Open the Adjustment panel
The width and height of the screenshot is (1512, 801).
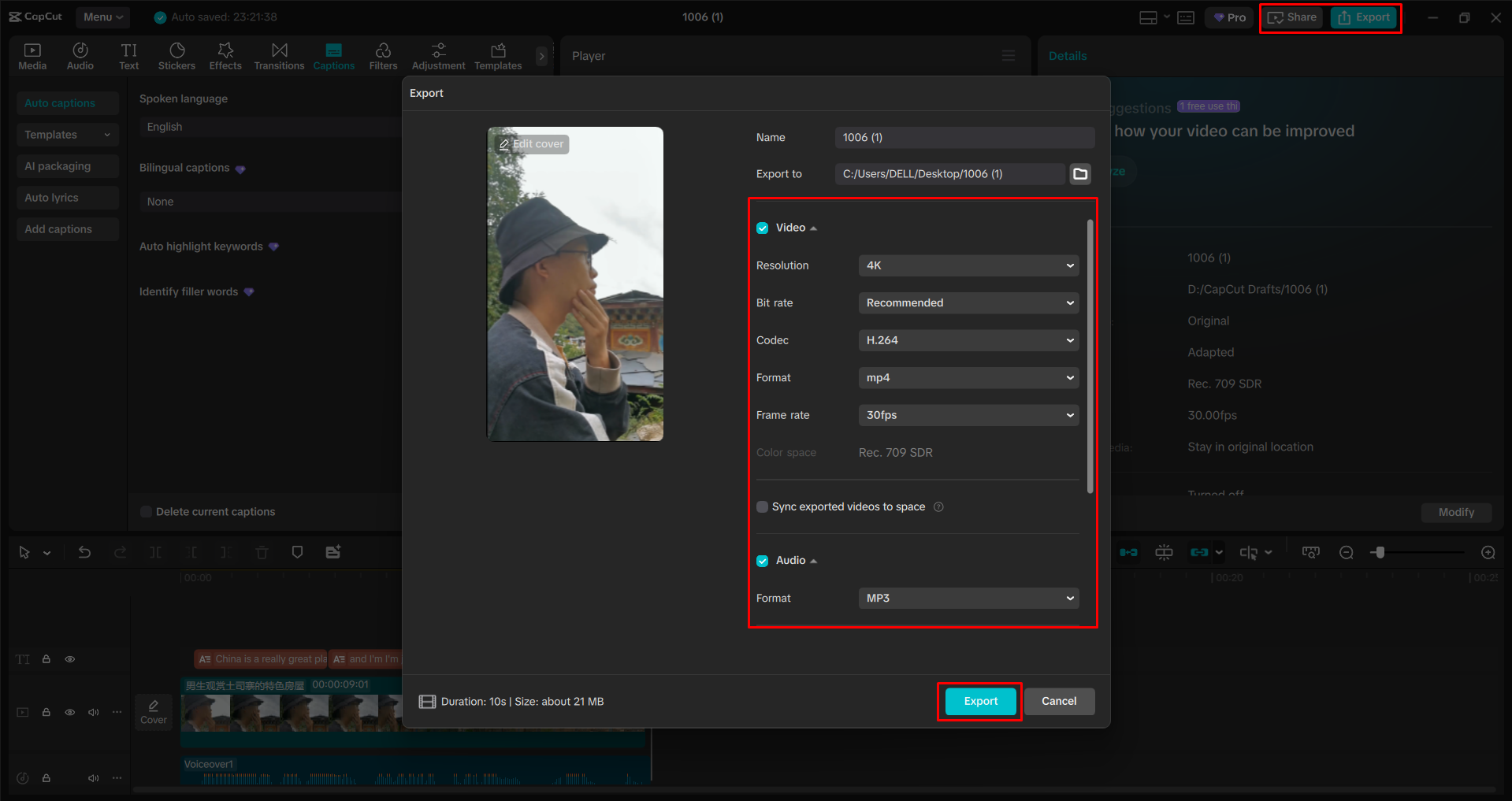438,55
